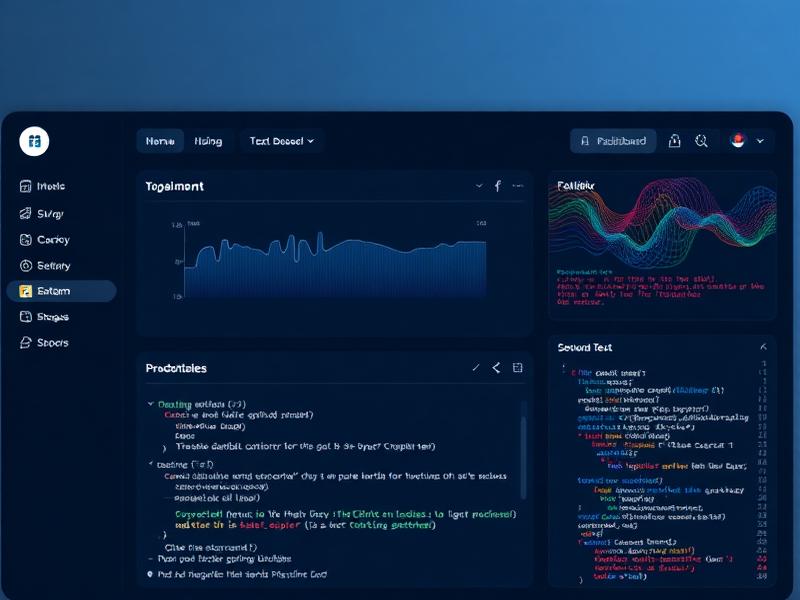Switch to the second top navigation tab

point(208,141)
